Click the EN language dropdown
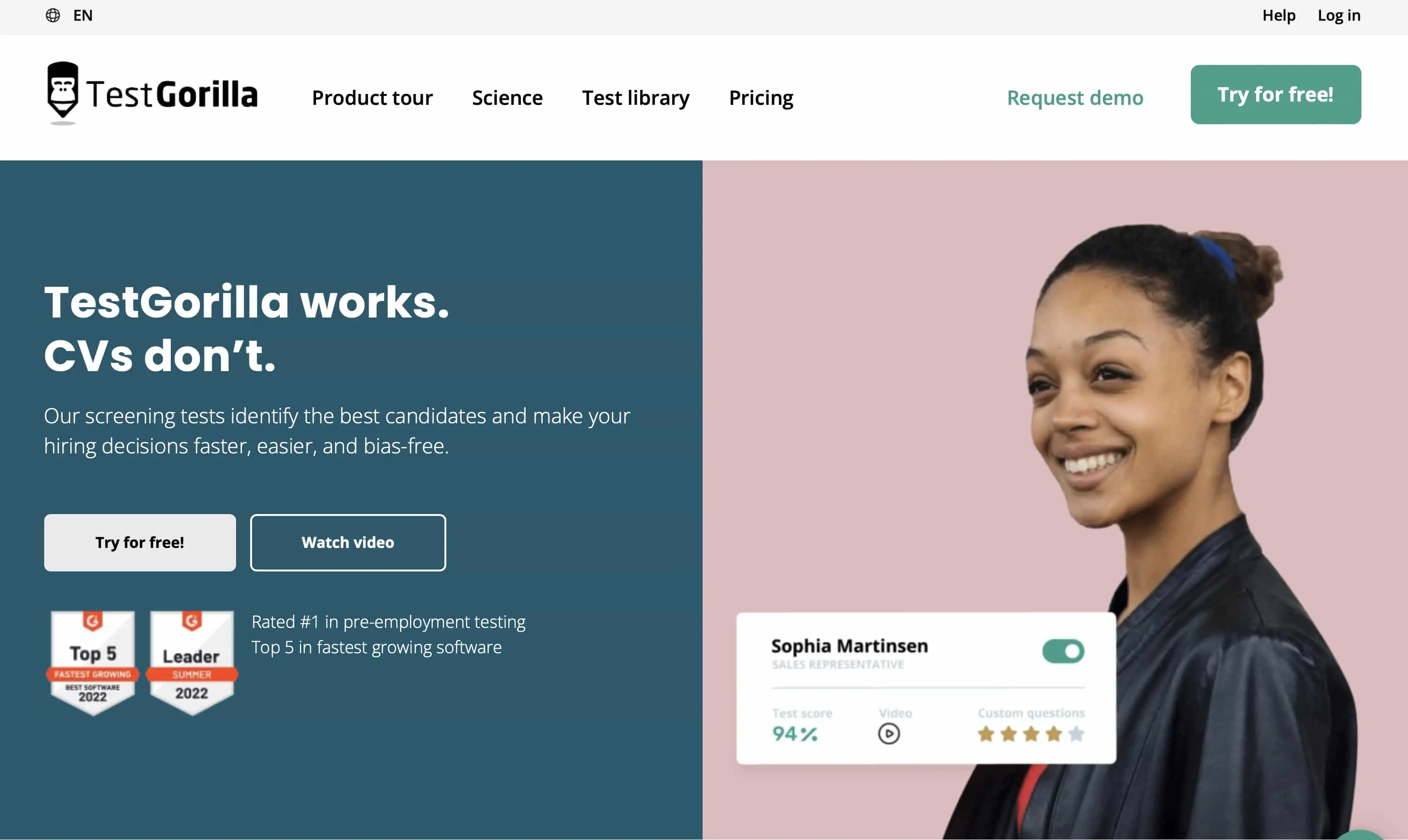Viewport: 1408px width, 840px height. point(70,15)
